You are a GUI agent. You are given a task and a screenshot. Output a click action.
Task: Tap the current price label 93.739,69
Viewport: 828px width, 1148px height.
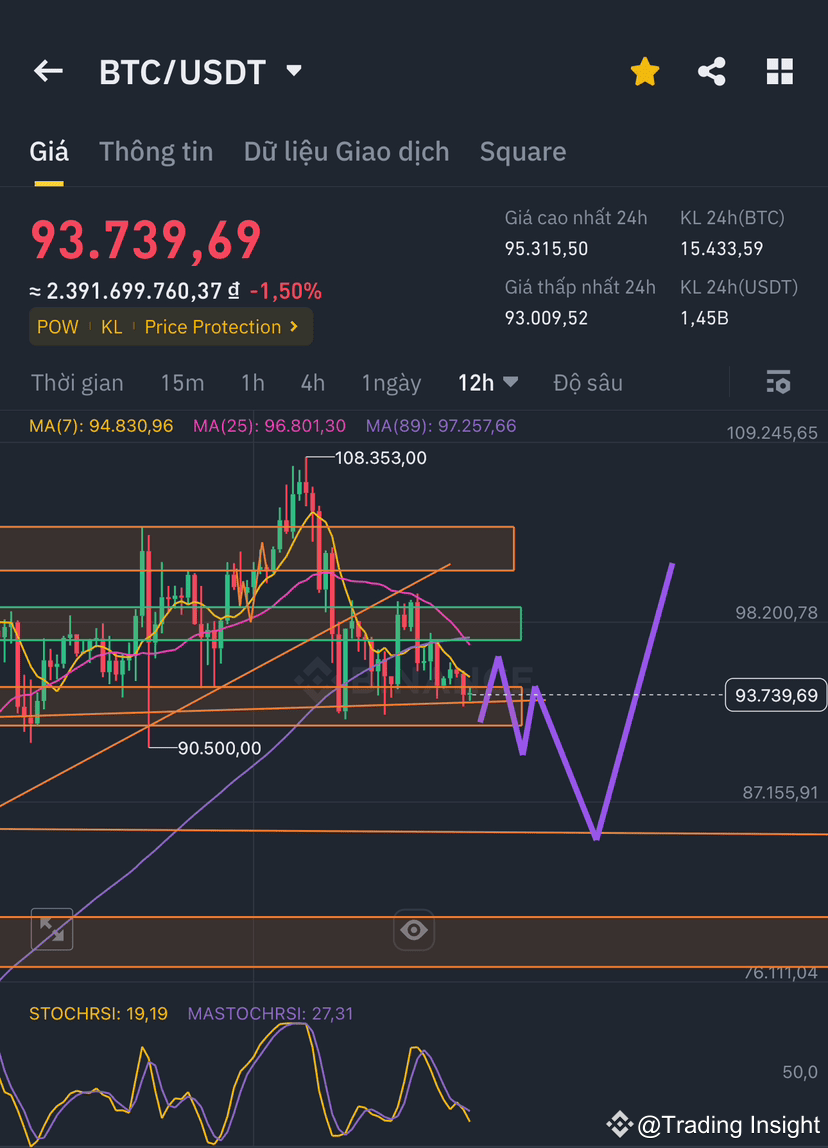click(x=775, y=694)
